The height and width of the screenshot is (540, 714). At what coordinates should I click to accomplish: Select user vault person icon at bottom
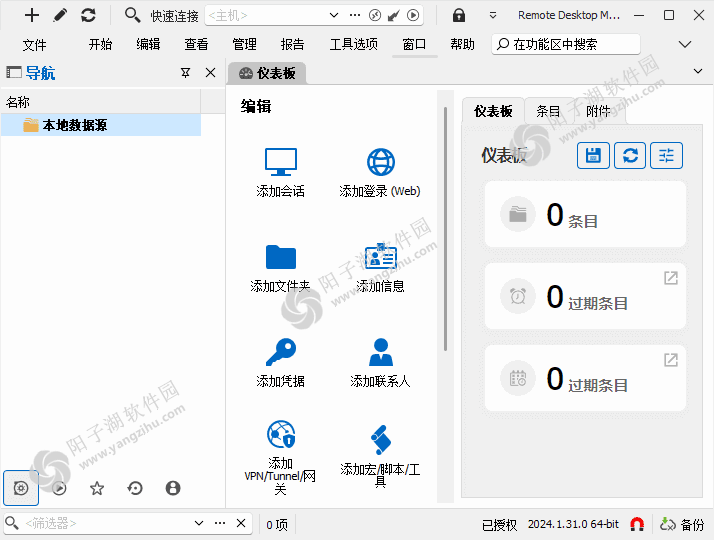tap(173, 488)
